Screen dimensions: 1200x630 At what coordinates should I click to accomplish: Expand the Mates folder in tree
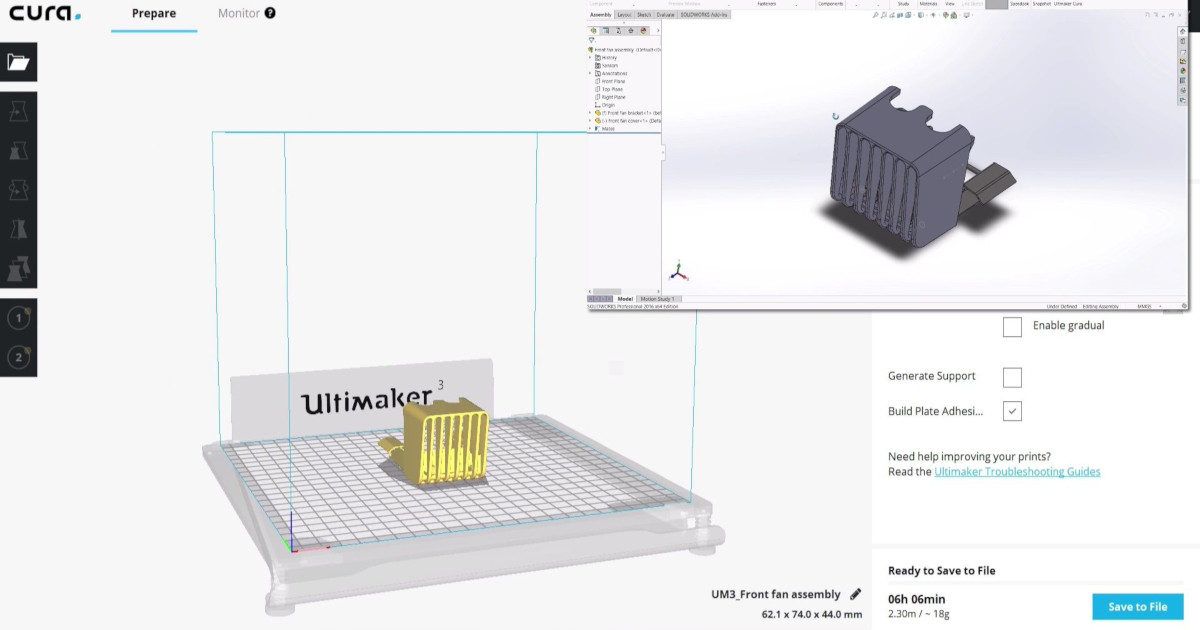pos(591,128)
